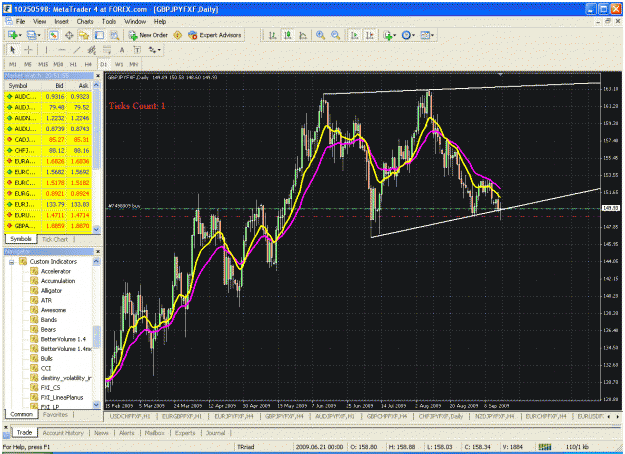This screenshot has height=454, width=625.
Task: Open the Profiles toolbar icon
Action: 31,35
